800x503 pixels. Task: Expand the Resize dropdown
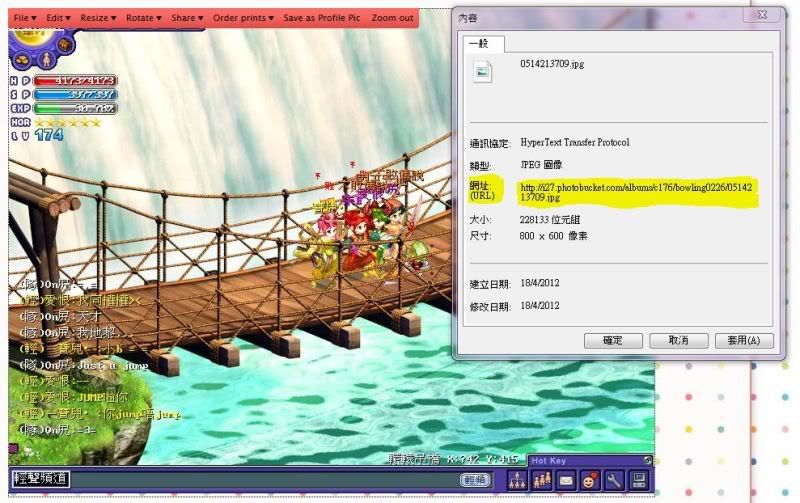pyautogui.click(x=98, y=18)
